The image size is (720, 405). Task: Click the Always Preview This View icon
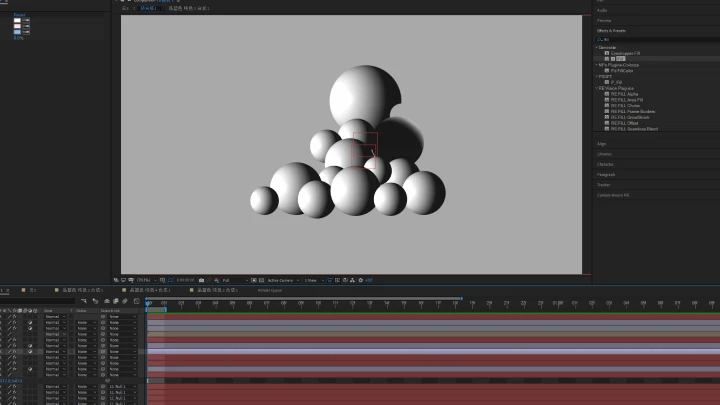click(x=116, y=280)
